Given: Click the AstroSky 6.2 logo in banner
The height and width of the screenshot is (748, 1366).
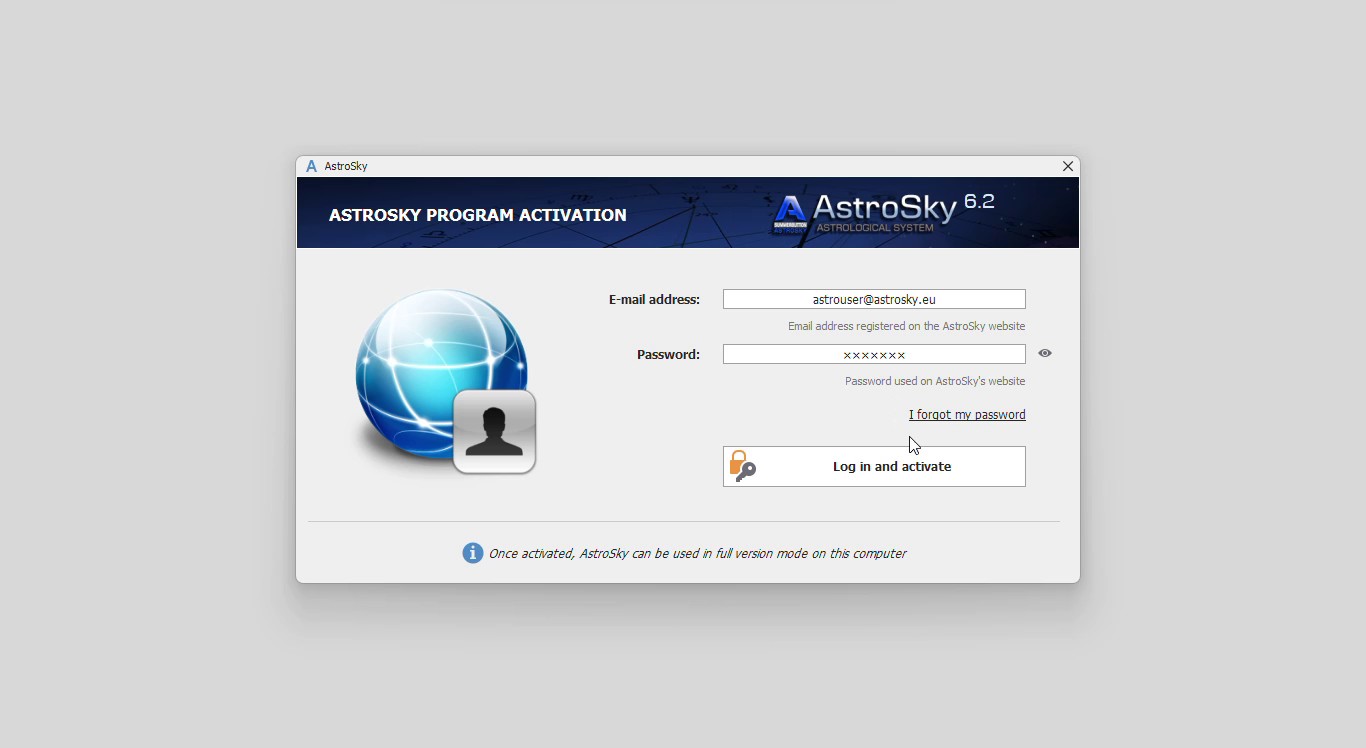Looking at the screenshot, I should click(x=884, y=213).
